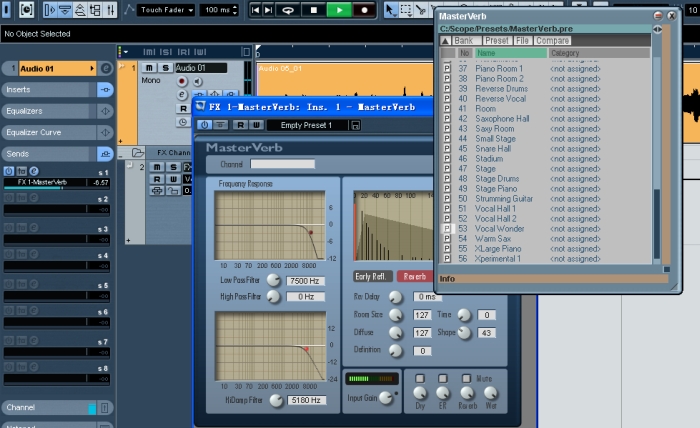Image resolution: width=700 pixels, height=428 pixels.
Task: Toggle the Cycle loop button
Action: 288,10
